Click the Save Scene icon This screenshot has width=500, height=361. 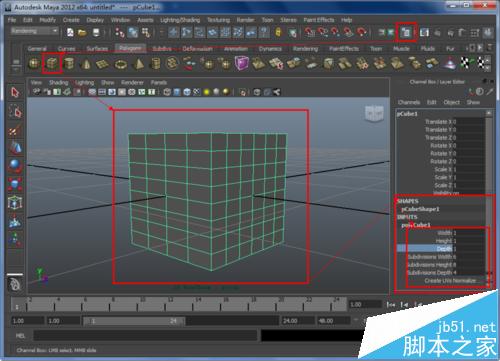tap(96, 32)
